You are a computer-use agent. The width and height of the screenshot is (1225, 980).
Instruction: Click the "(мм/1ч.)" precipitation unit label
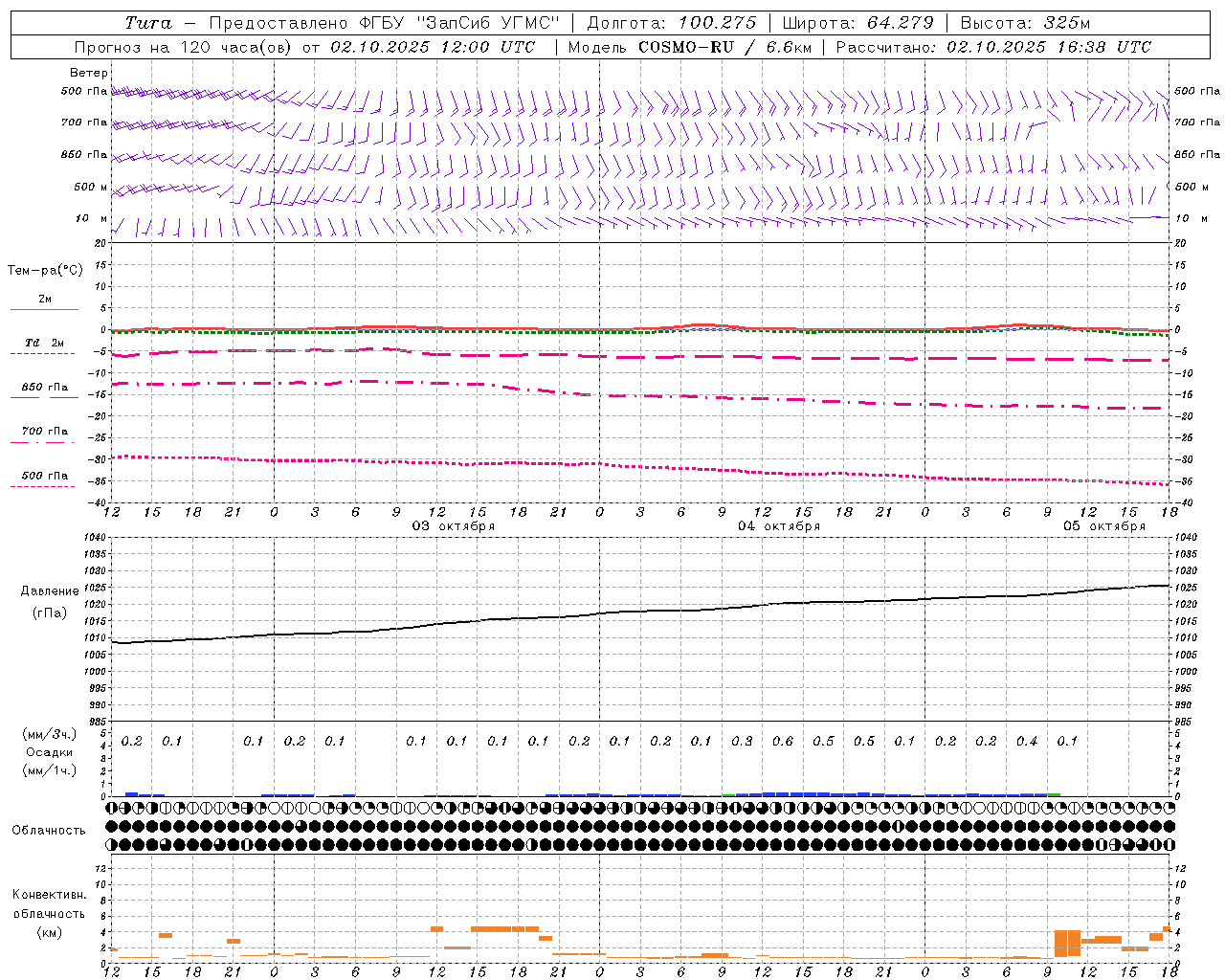coord(51,770)
